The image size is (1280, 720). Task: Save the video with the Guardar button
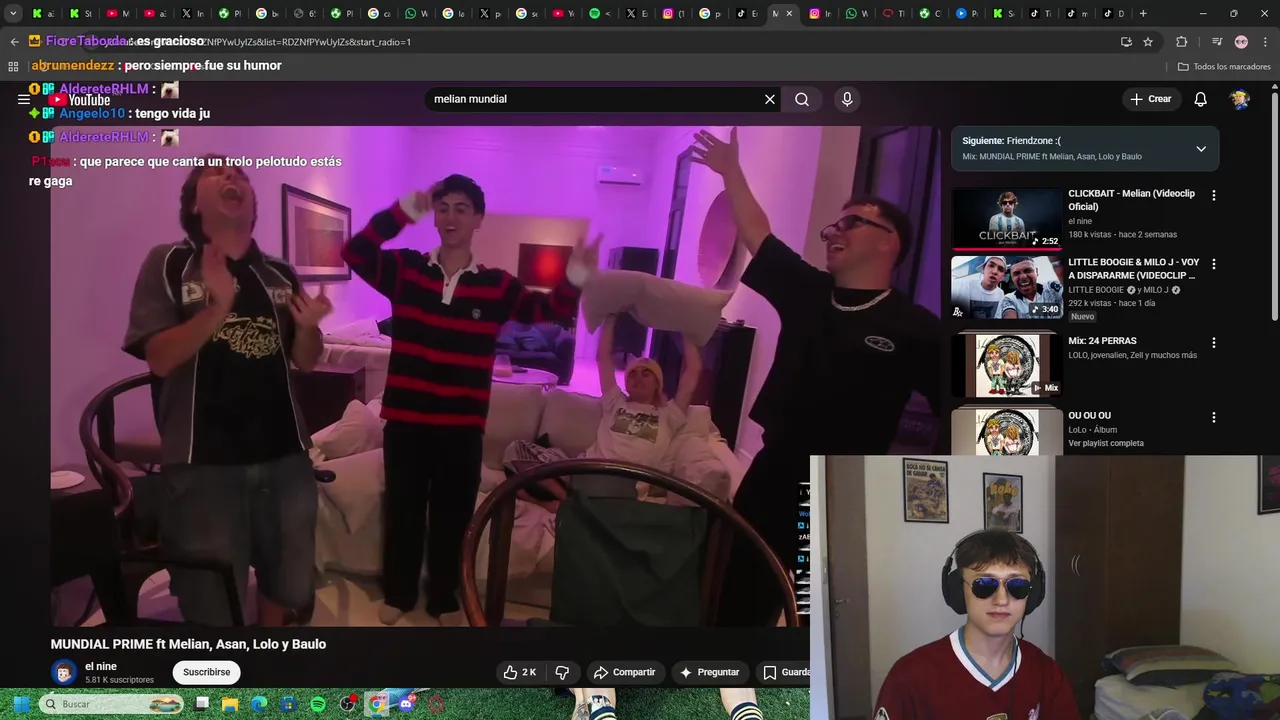click(x=785, y=672)
